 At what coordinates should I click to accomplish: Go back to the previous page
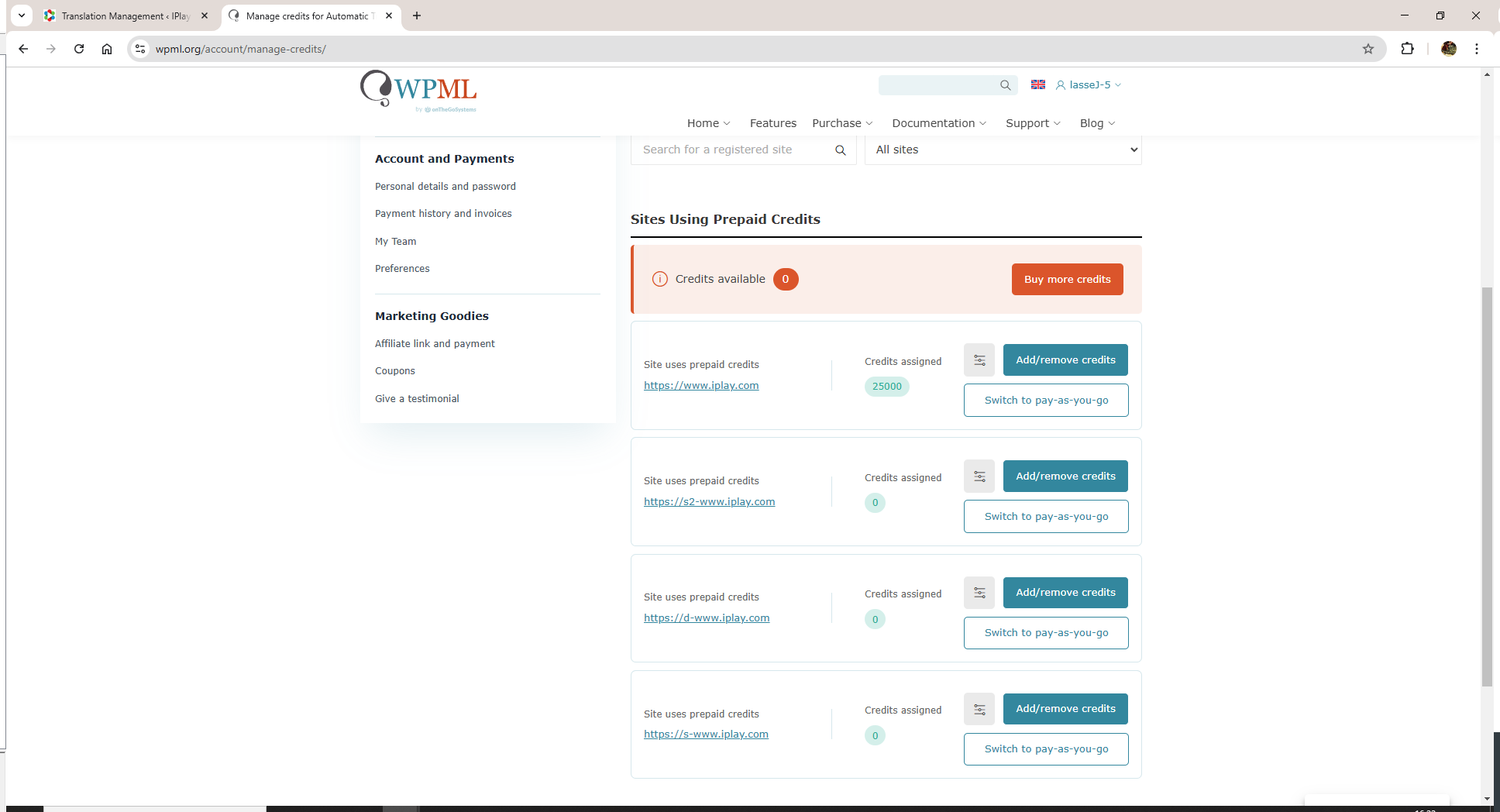point(23,49)
